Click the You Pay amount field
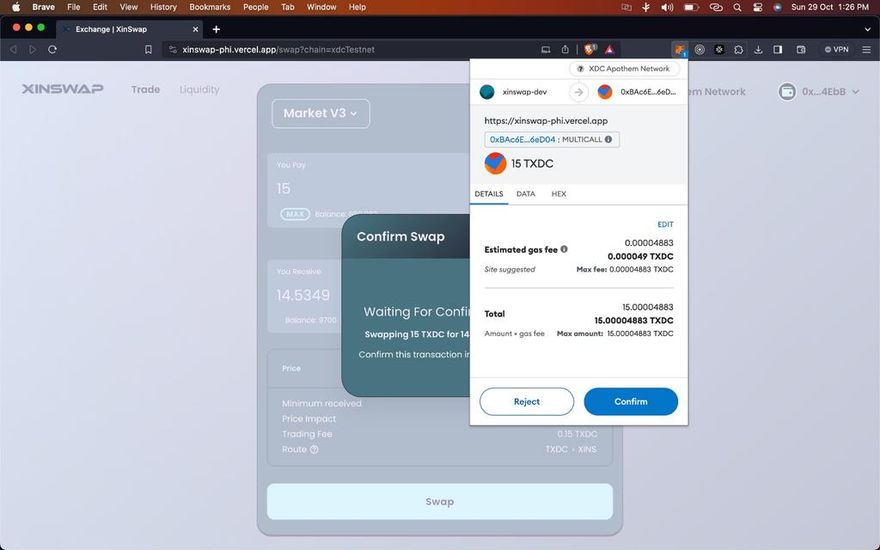This screenshot has width=880, height=550. click(x=283, y=189)
